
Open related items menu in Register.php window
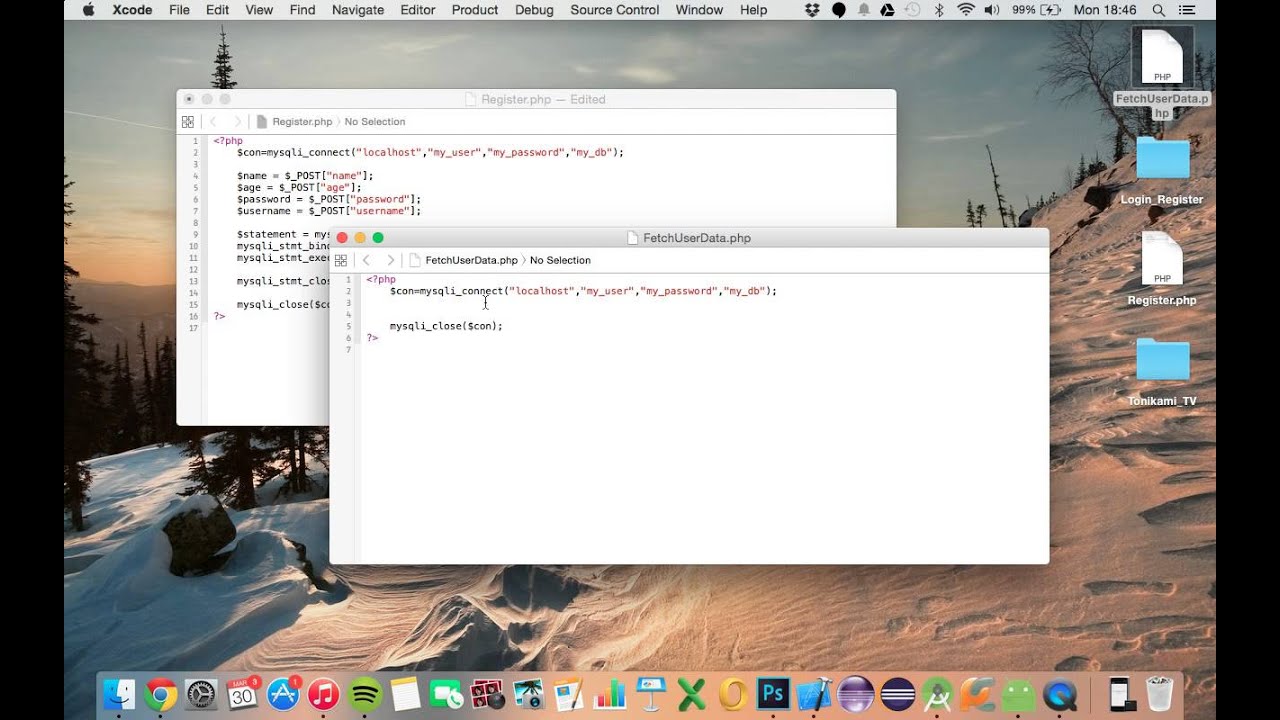[x=187, y=122]
